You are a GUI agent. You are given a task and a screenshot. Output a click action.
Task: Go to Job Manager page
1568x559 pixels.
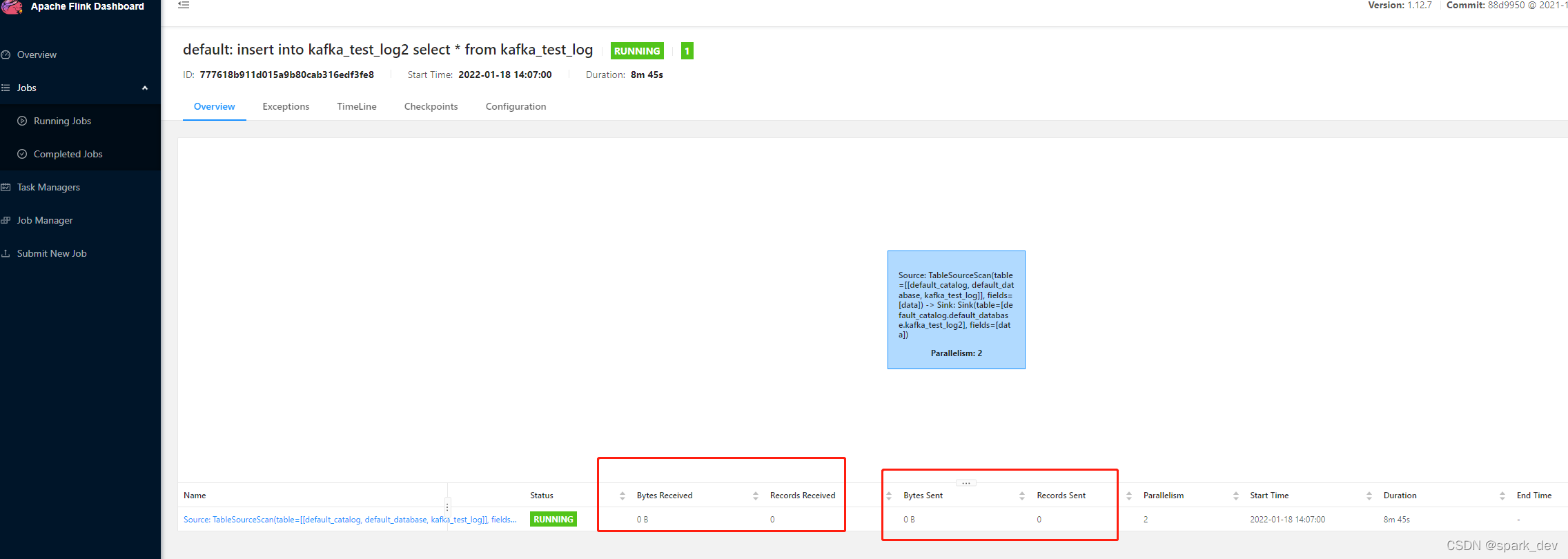pos(45,220)
